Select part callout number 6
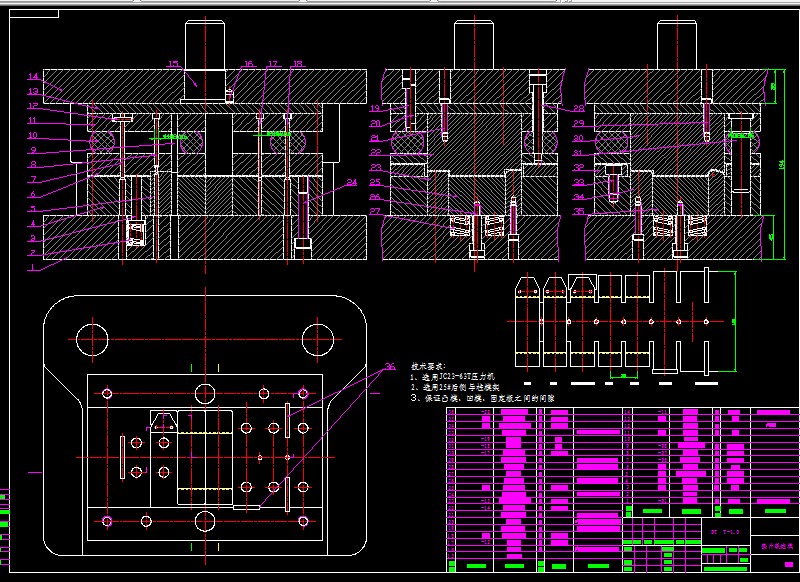800x582 pixels. coord(33,194)
